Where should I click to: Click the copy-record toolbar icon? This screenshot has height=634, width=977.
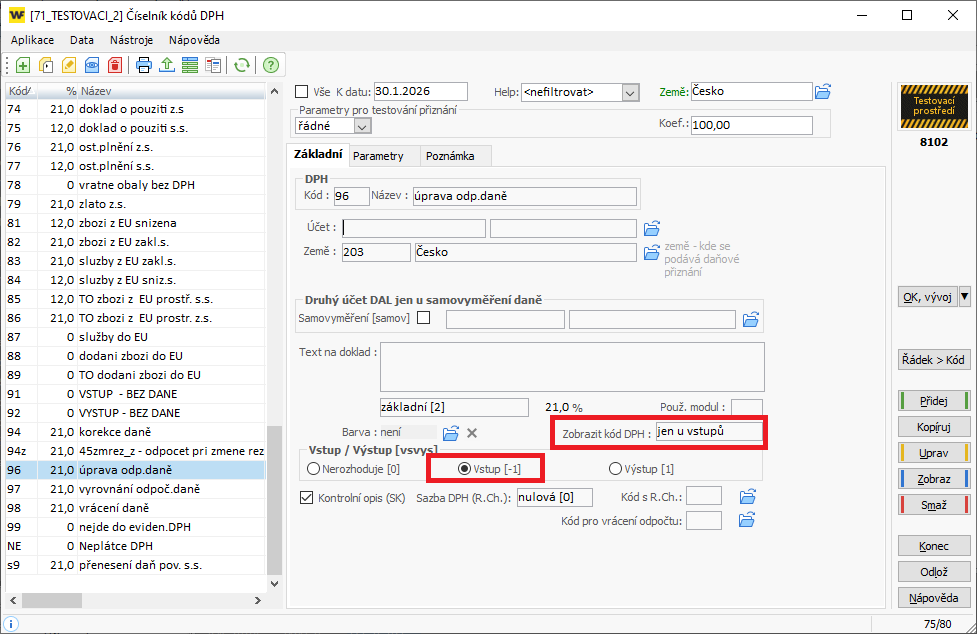click(x=45, y=65)
